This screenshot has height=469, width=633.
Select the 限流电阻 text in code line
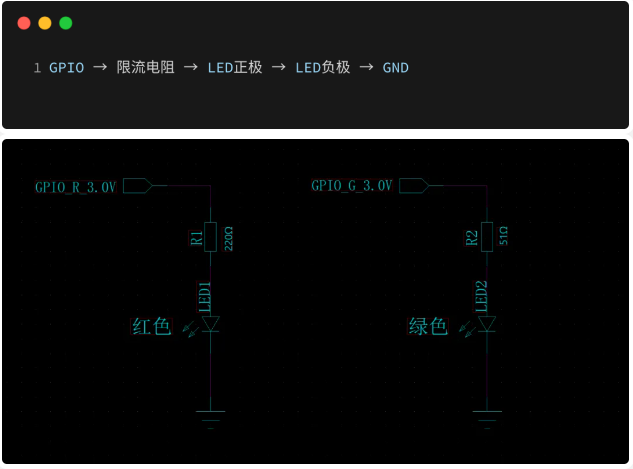146,67
